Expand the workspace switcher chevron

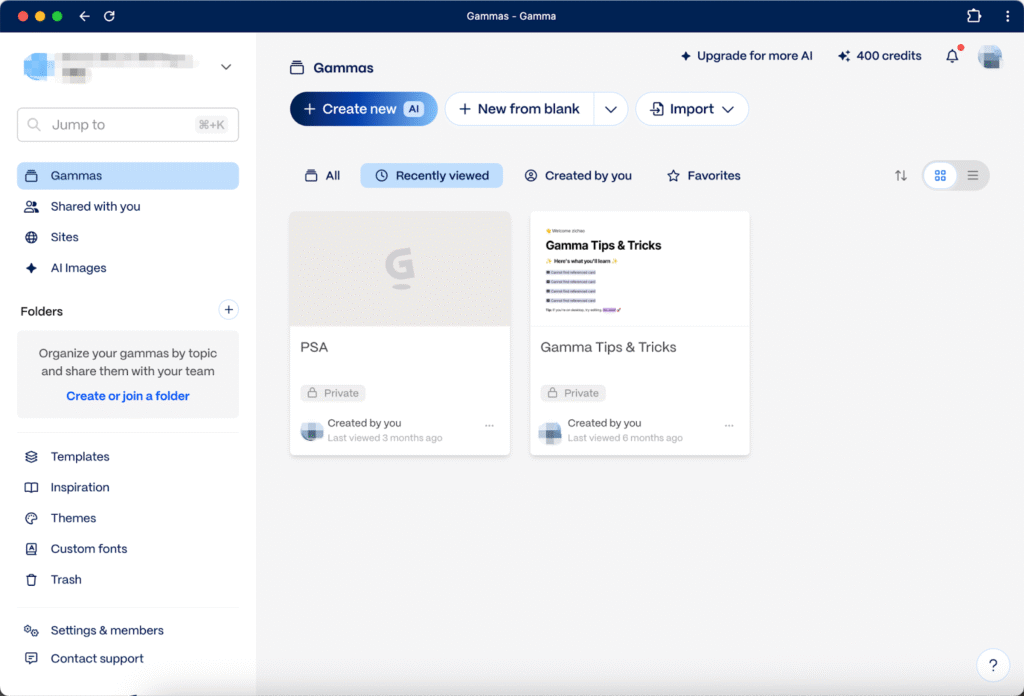coord(226,67)
